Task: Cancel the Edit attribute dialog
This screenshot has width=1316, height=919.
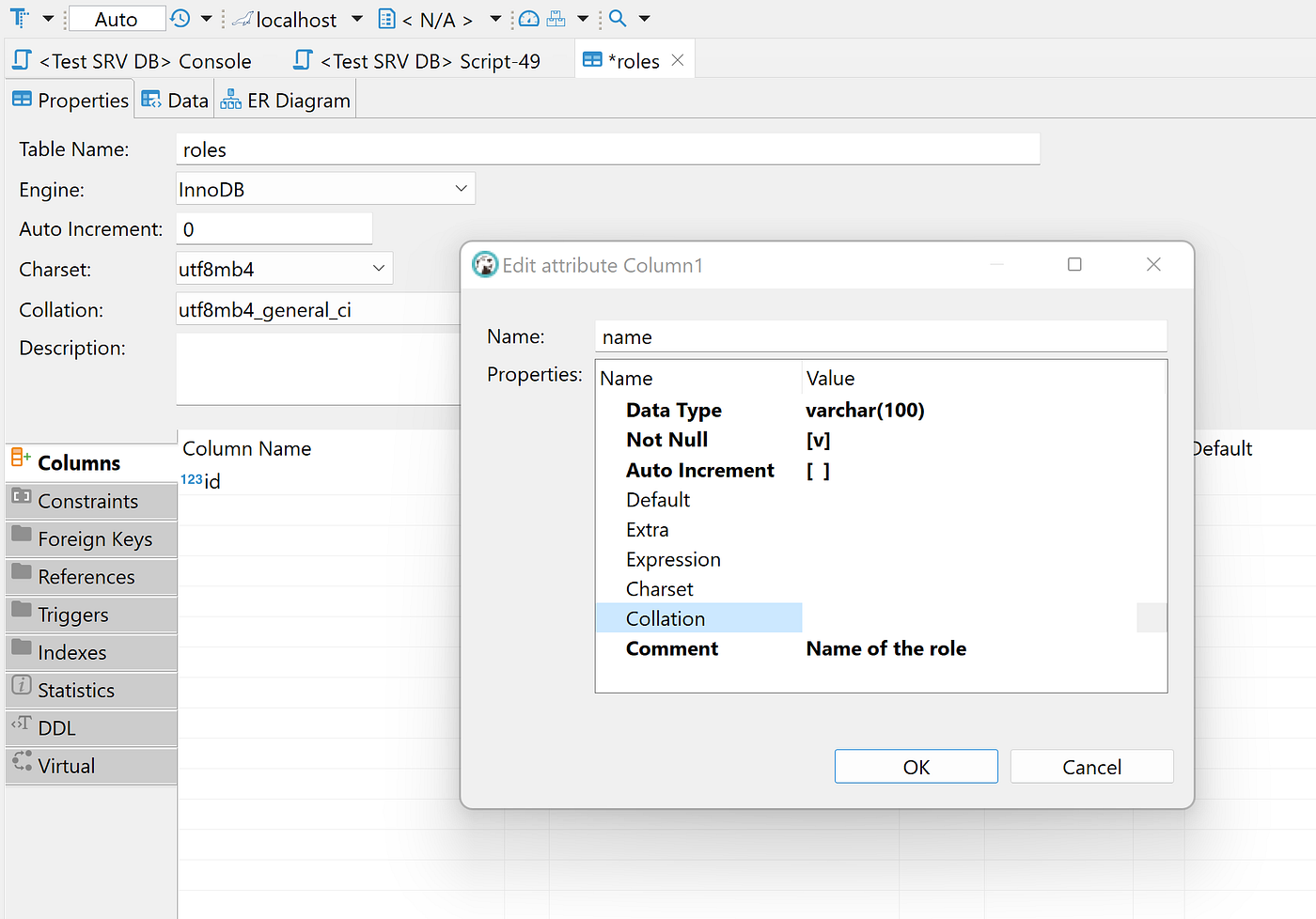Action: tap(1091, 766)
